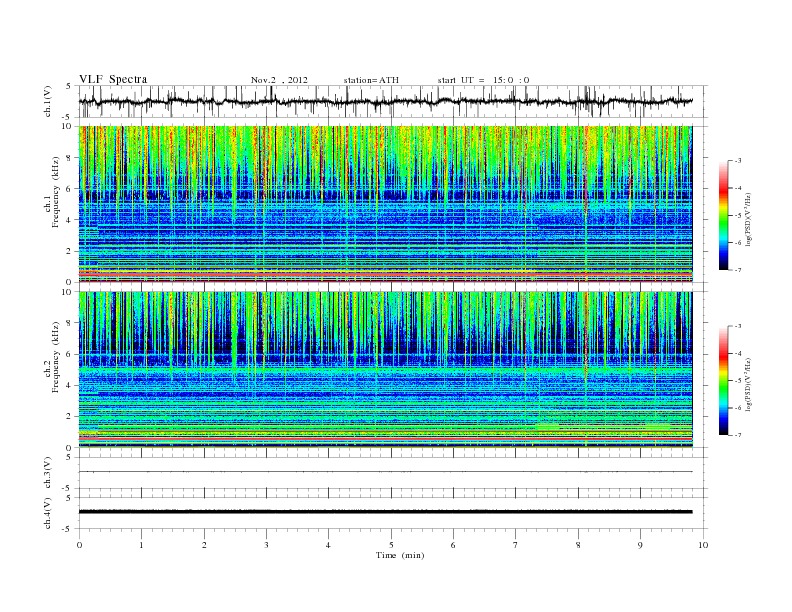Click the ch.2 spectrogram color scale bar
792x612 pixels.
click(x=724, y=381)
